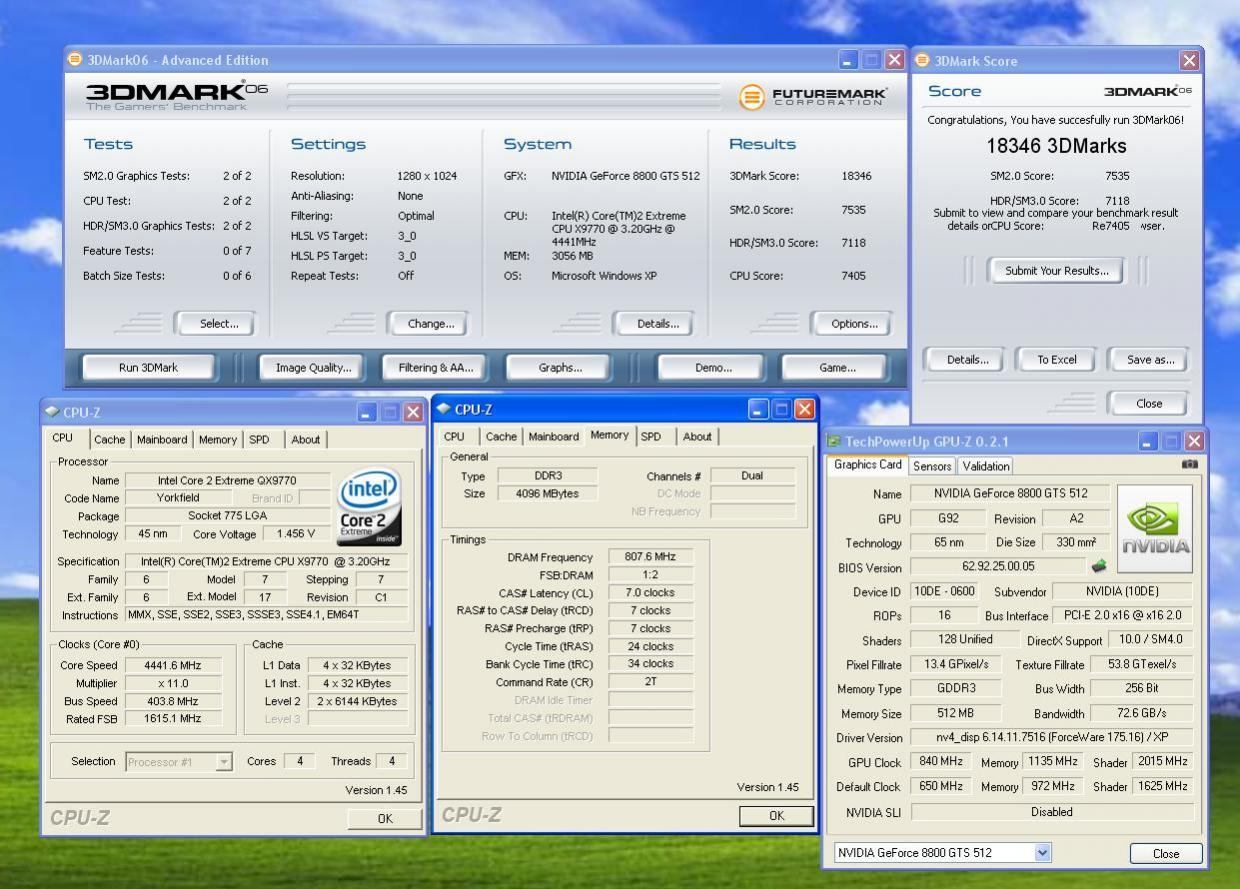
Task: Click the CAS# Latency 7.0 clocks field
Action: [649, 593]
